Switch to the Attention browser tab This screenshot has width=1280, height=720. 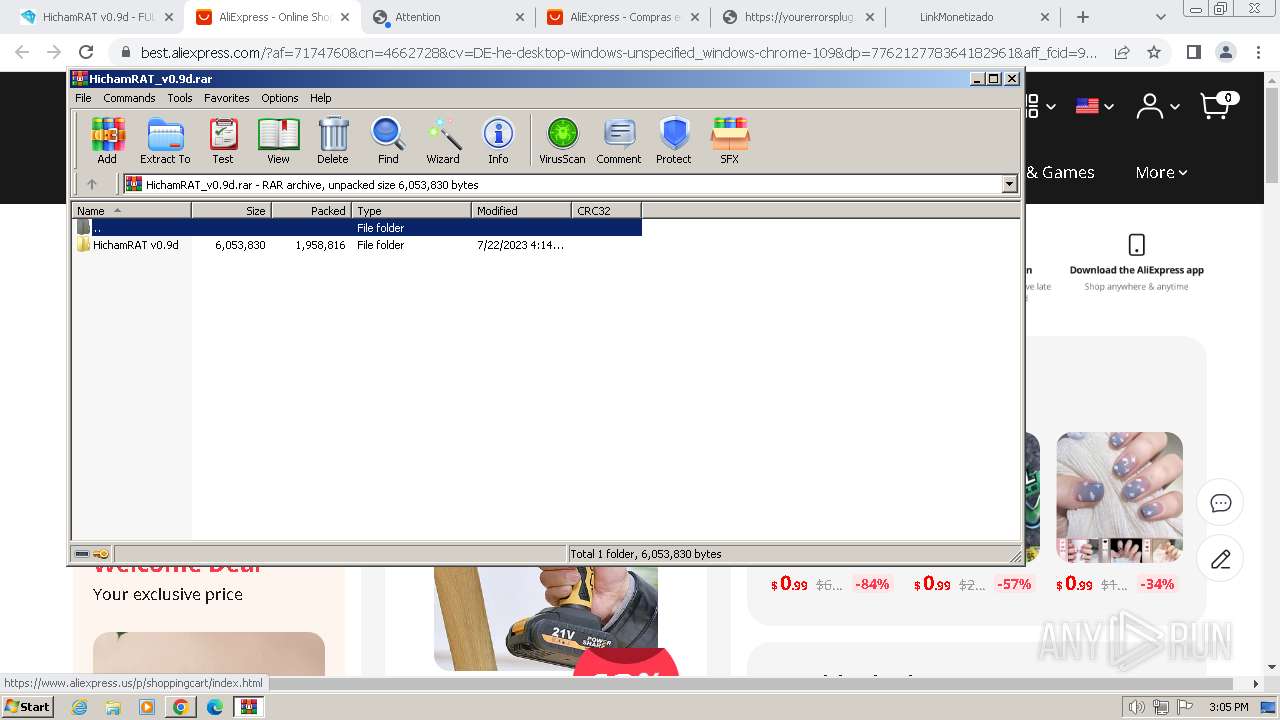(448, 17)
